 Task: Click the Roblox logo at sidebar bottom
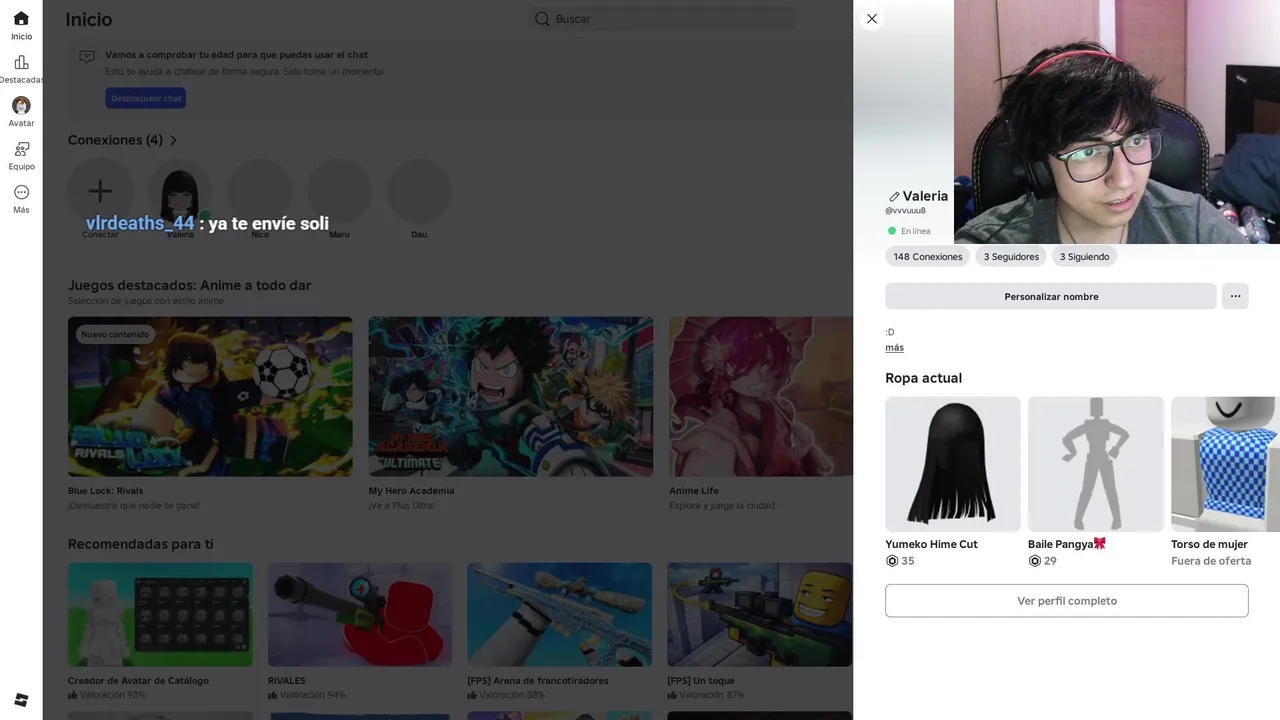[x=21, y=699]
